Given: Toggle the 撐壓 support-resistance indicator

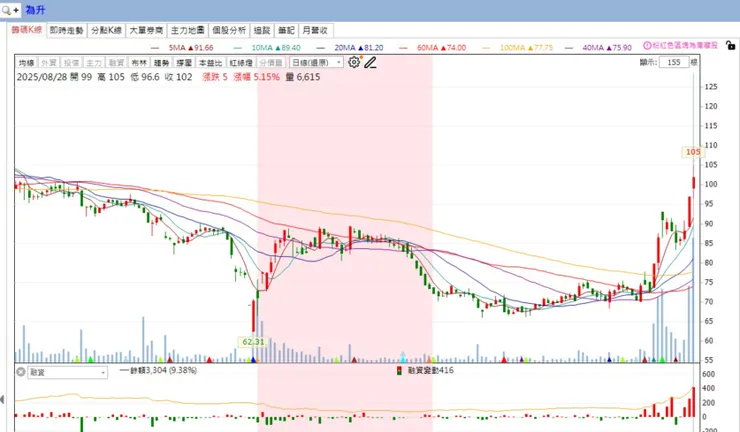Looking at the screenshot, I should (184, 63).
